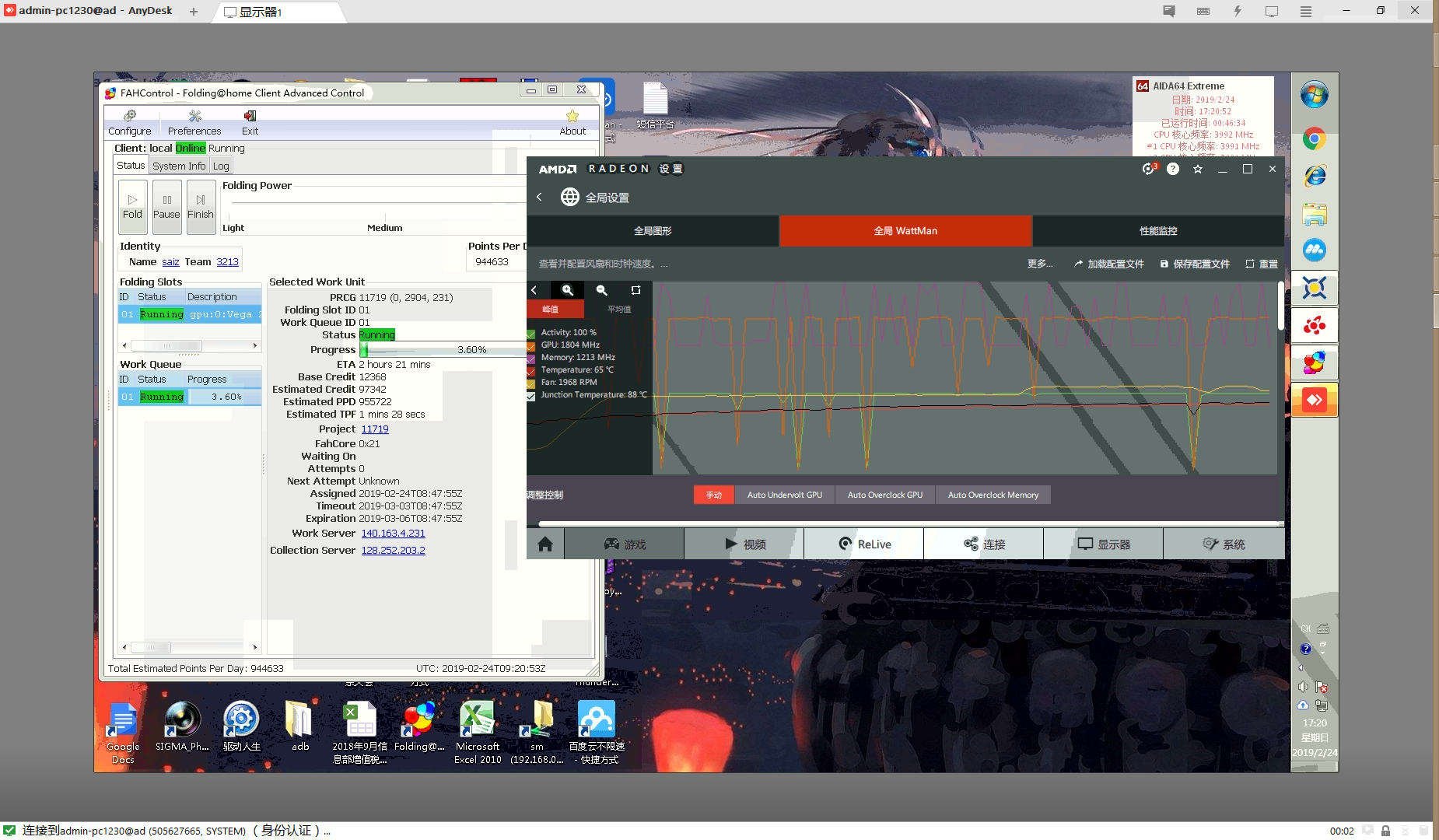Reset the WattMan graph view icon

(x=635, y=290)
